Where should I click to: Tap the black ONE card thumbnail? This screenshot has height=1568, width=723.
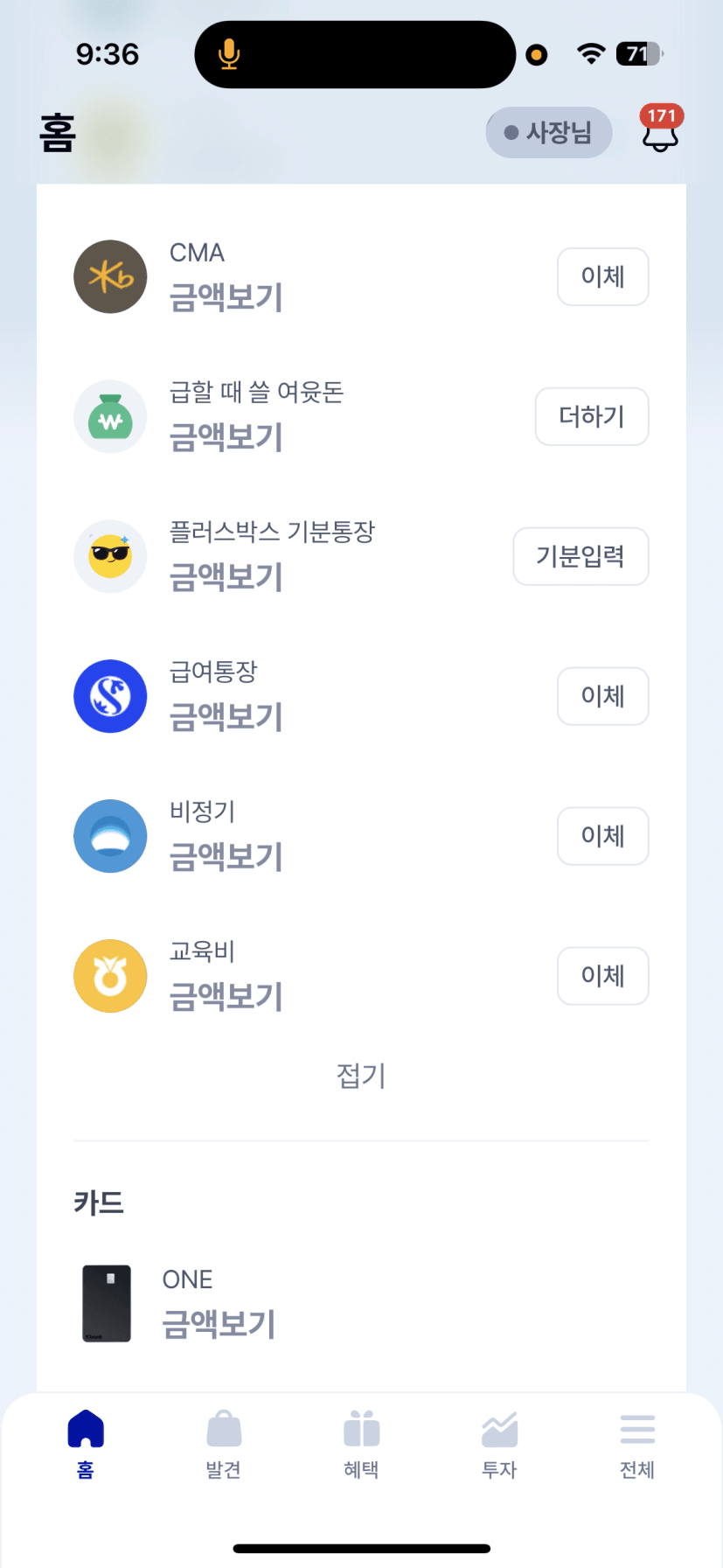click(107, 1303)
